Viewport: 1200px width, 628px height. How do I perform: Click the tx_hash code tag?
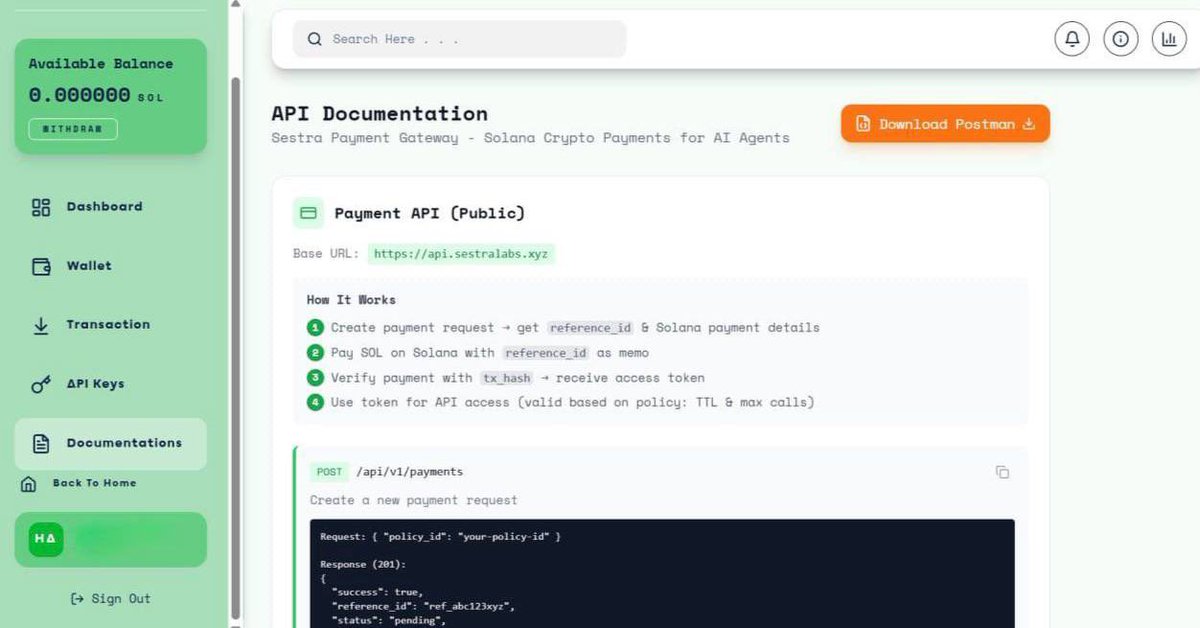505,378
